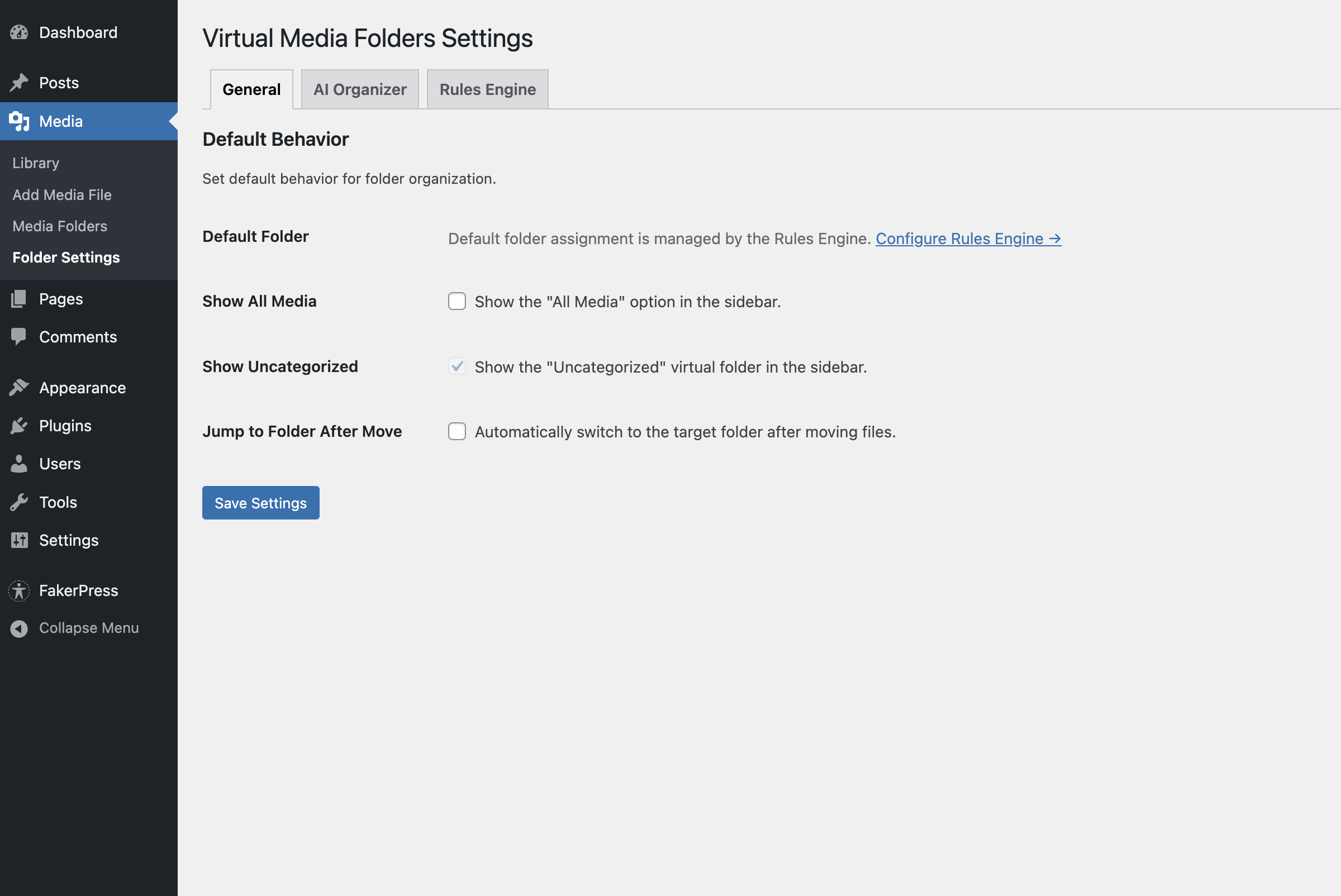The width and height of the screenshot is (1341, 896).
Task: Enable the Show All Media checkbox
Action: (x=456, y=301)
